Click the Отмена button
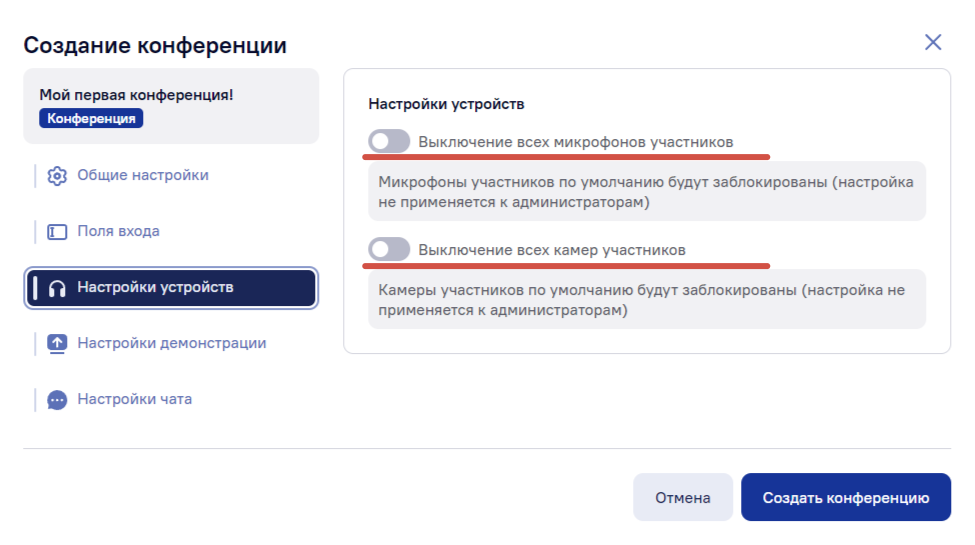This screenshot has width=975, height=545. click(x=683, y=497)
